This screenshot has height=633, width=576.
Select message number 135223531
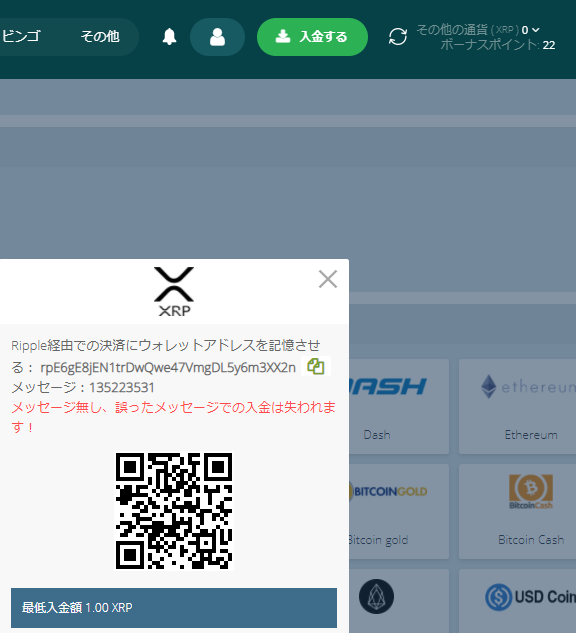[121, 388]
